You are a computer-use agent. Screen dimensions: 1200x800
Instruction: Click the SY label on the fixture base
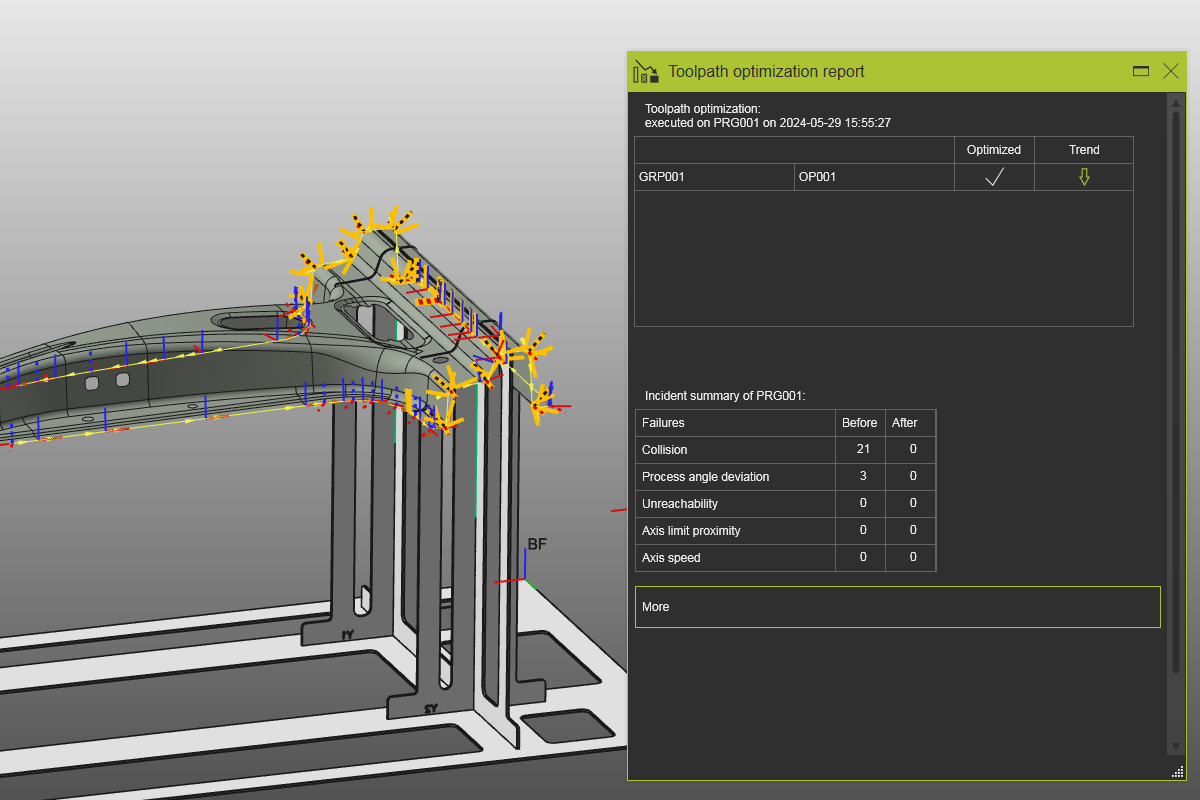point(428,707)
